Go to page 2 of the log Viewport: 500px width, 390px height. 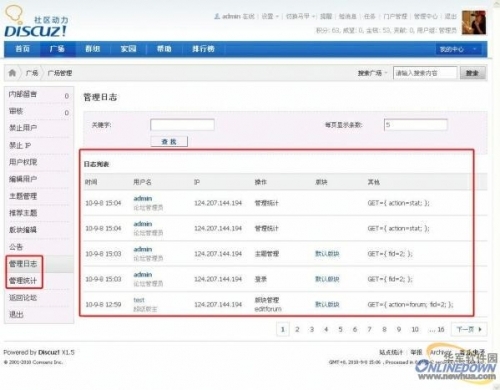297,329
